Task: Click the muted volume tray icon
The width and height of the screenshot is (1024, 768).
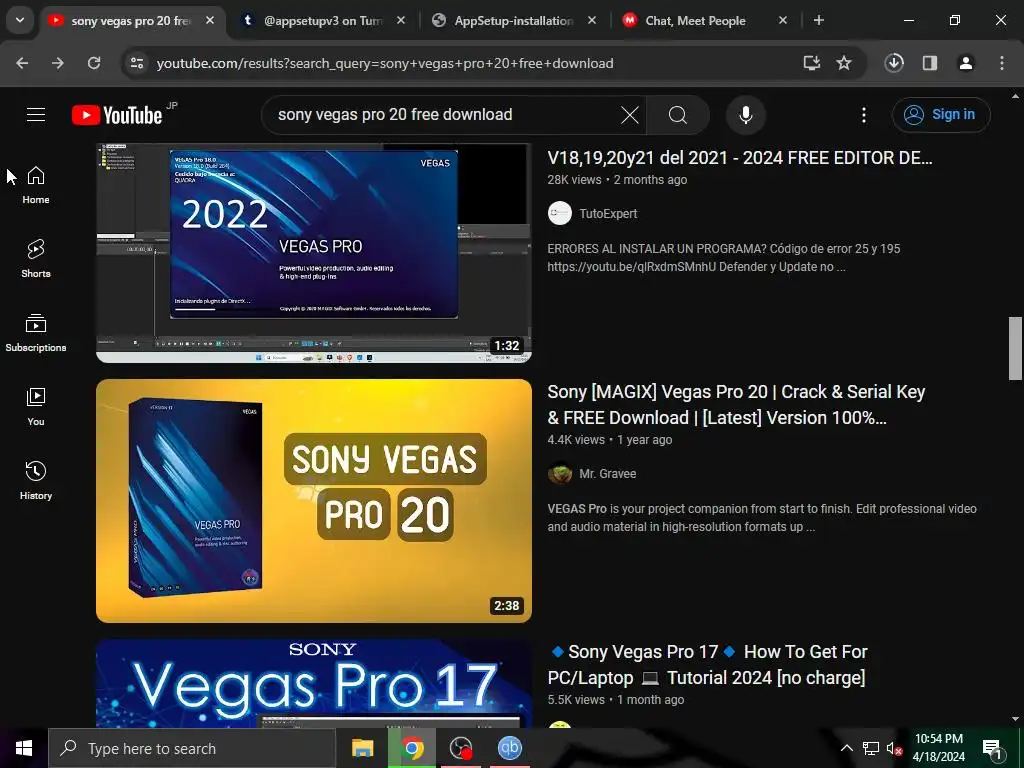Action: tap(894, 748)
